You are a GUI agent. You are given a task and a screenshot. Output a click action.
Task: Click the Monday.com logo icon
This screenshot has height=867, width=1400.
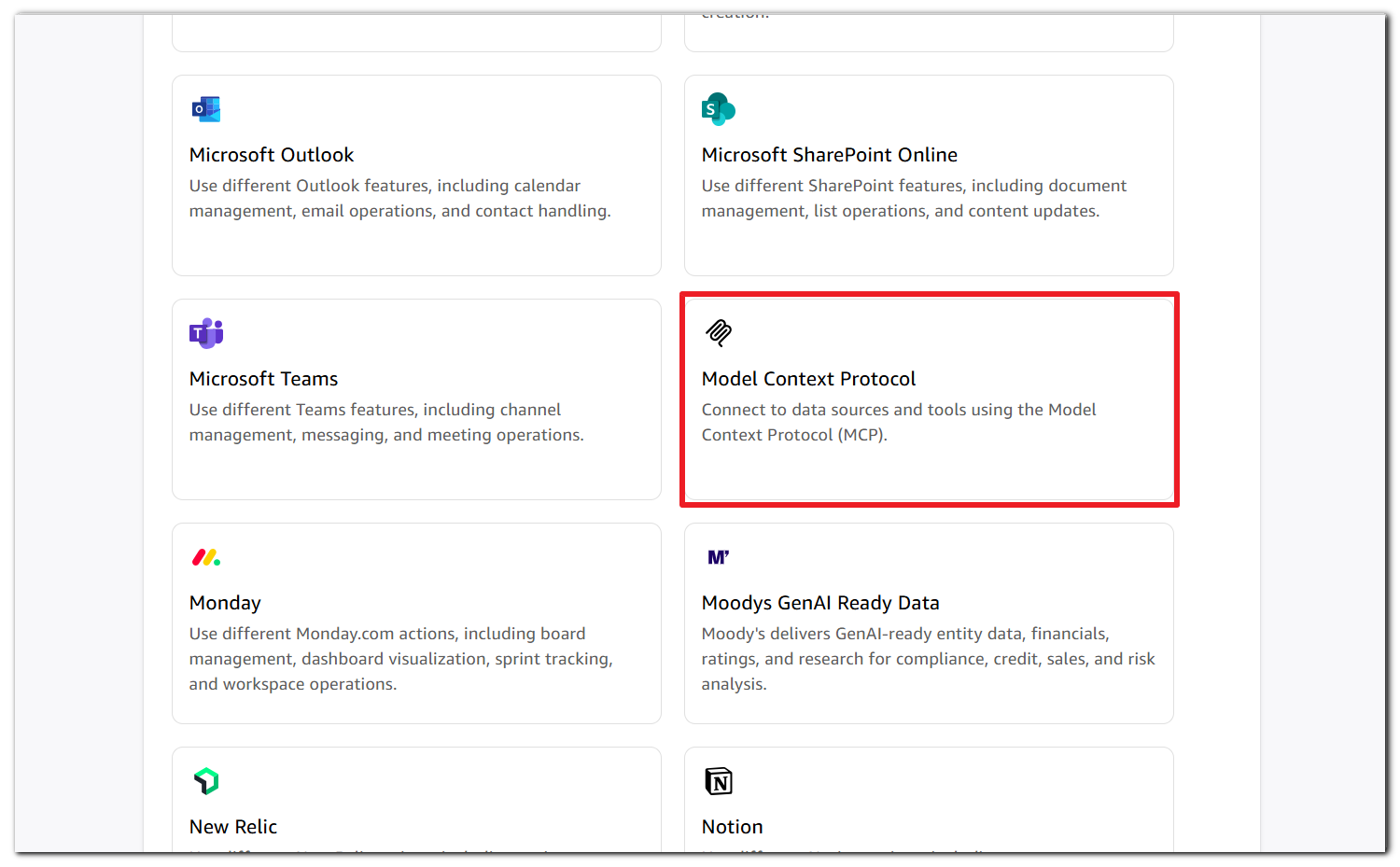[x=206, y=557]
